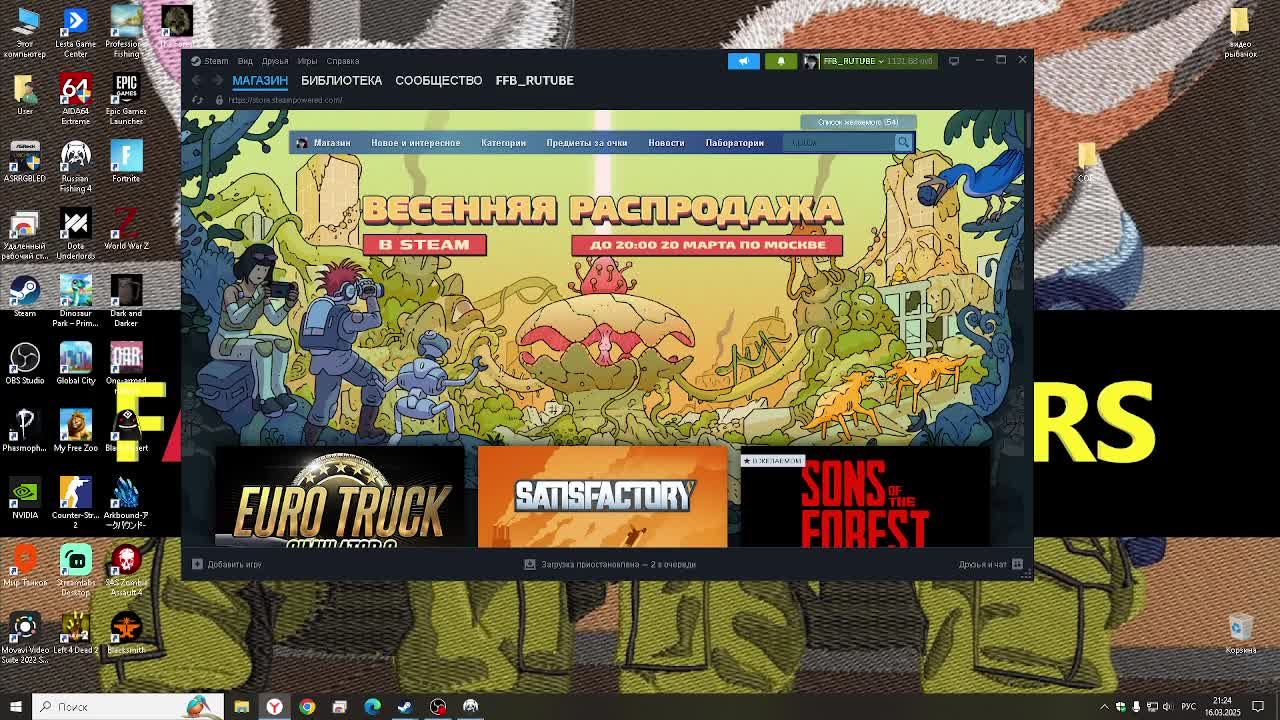Open Steam notifications bell
Screen dimensions: 1280x720
click(781, 61)
